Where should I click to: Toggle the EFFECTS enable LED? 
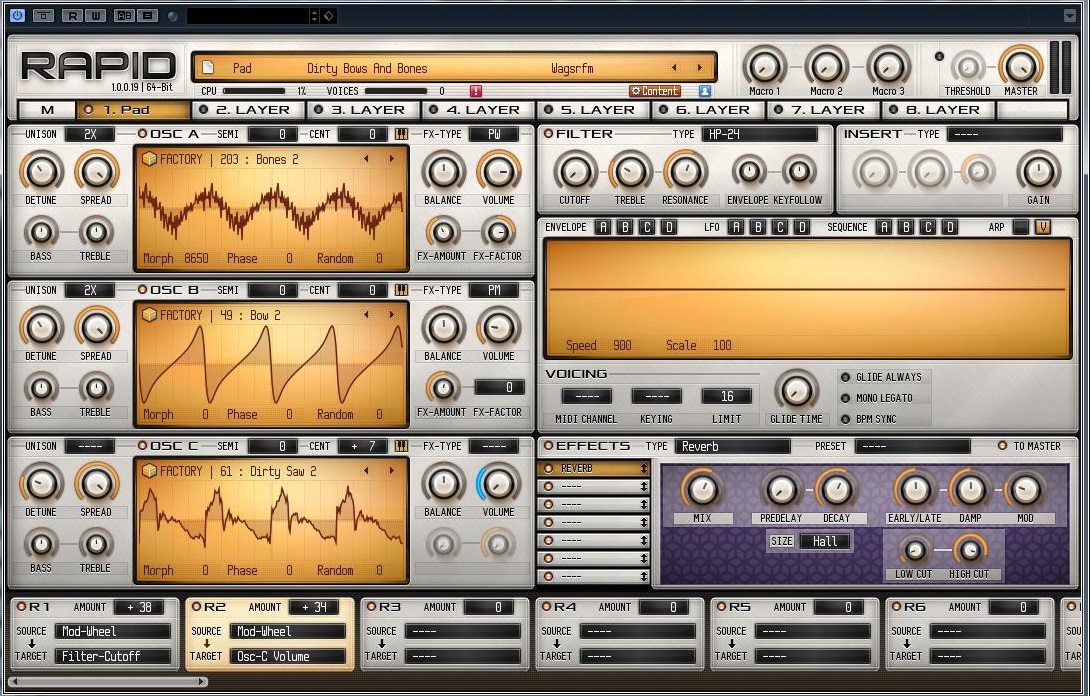click(548, 446)
